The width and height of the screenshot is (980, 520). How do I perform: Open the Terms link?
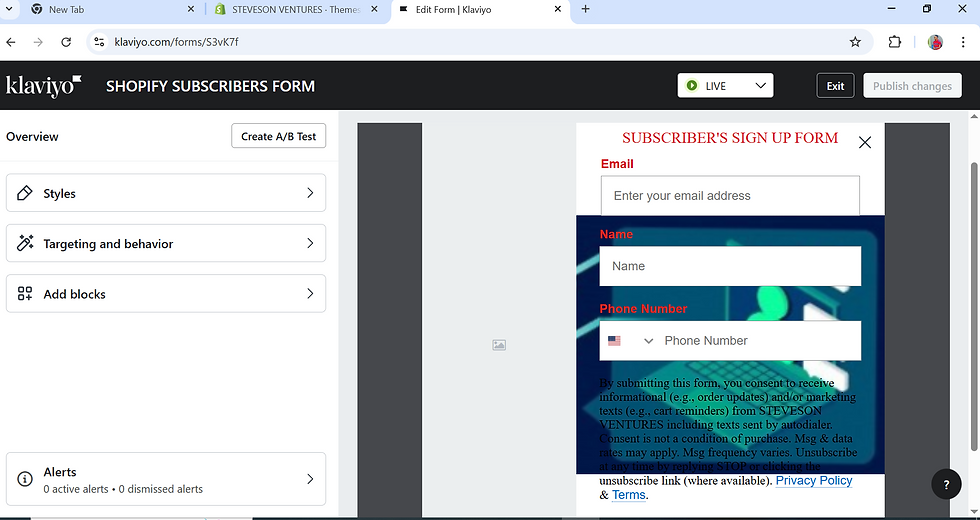[628, 495]
